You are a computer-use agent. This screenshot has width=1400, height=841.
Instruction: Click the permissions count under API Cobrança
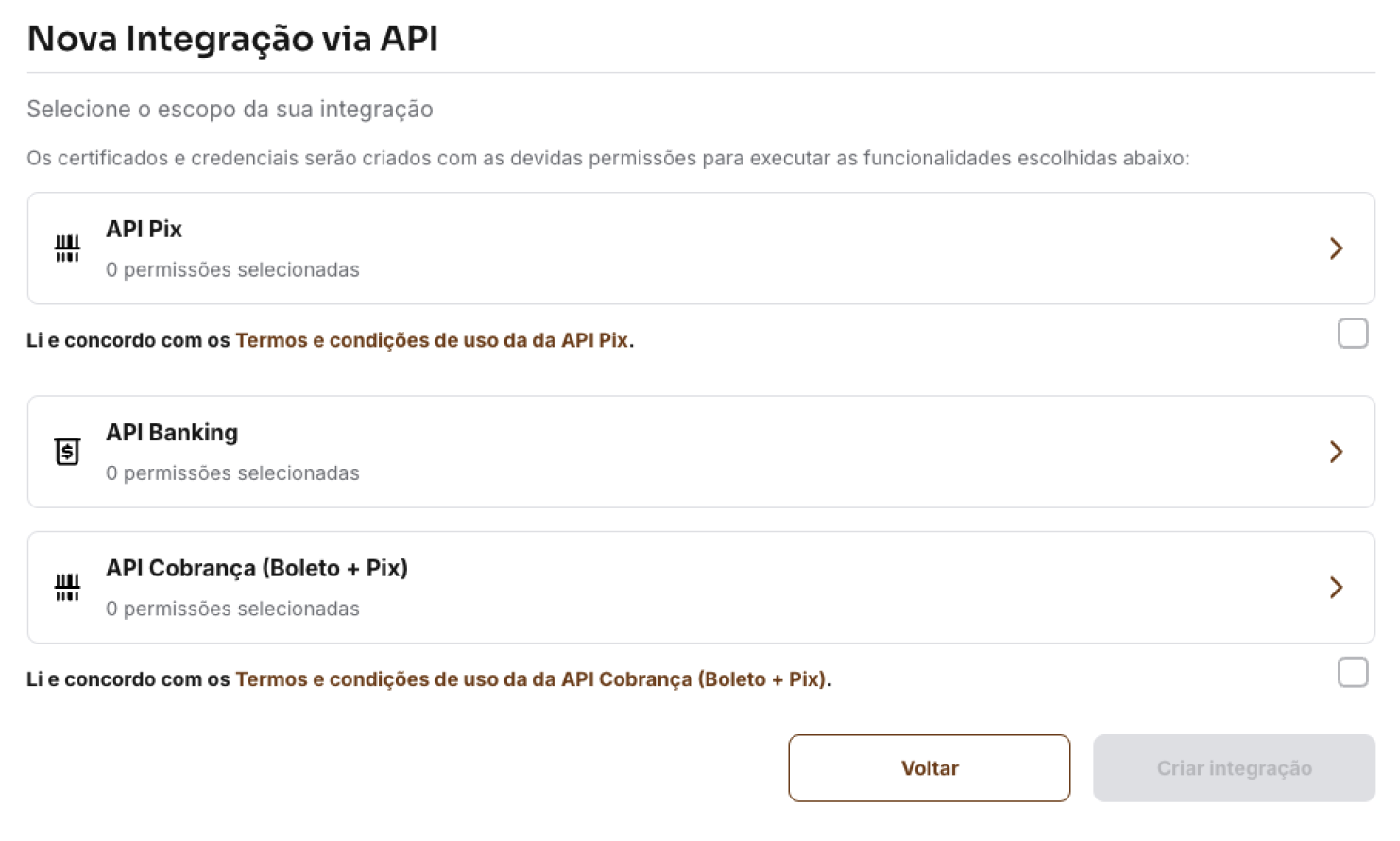[232, 609]
